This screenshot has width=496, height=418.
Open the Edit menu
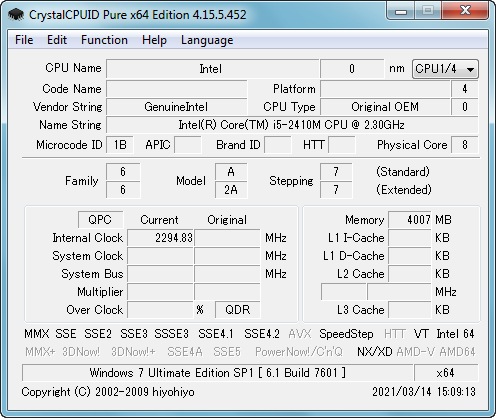57,40
